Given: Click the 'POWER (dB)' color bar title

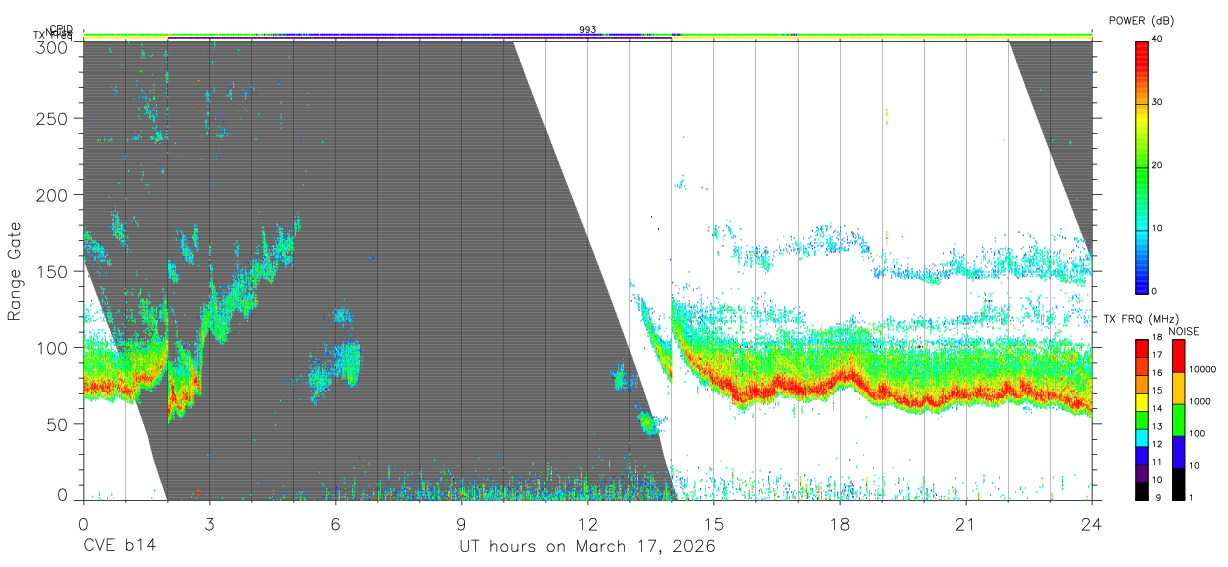Looking at the screenshot, I should click(x=1141, y=21).
